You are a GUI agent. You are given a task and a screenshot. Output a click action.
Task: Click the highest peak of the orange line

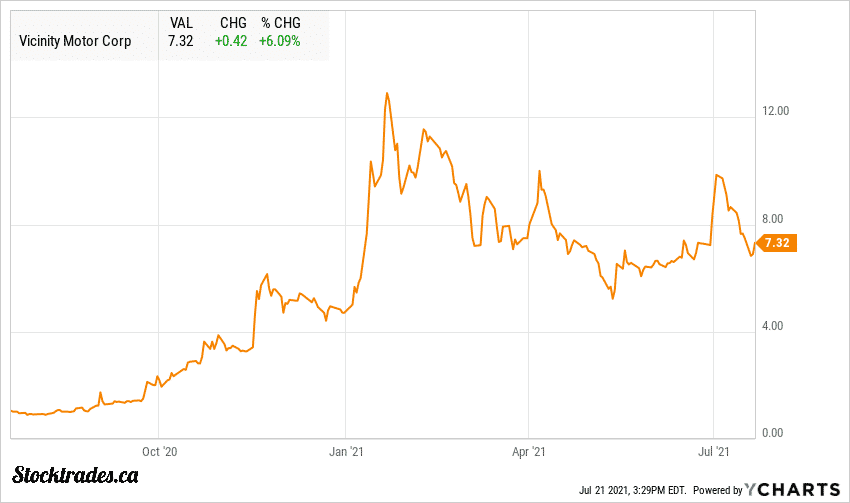coord(386,93)
